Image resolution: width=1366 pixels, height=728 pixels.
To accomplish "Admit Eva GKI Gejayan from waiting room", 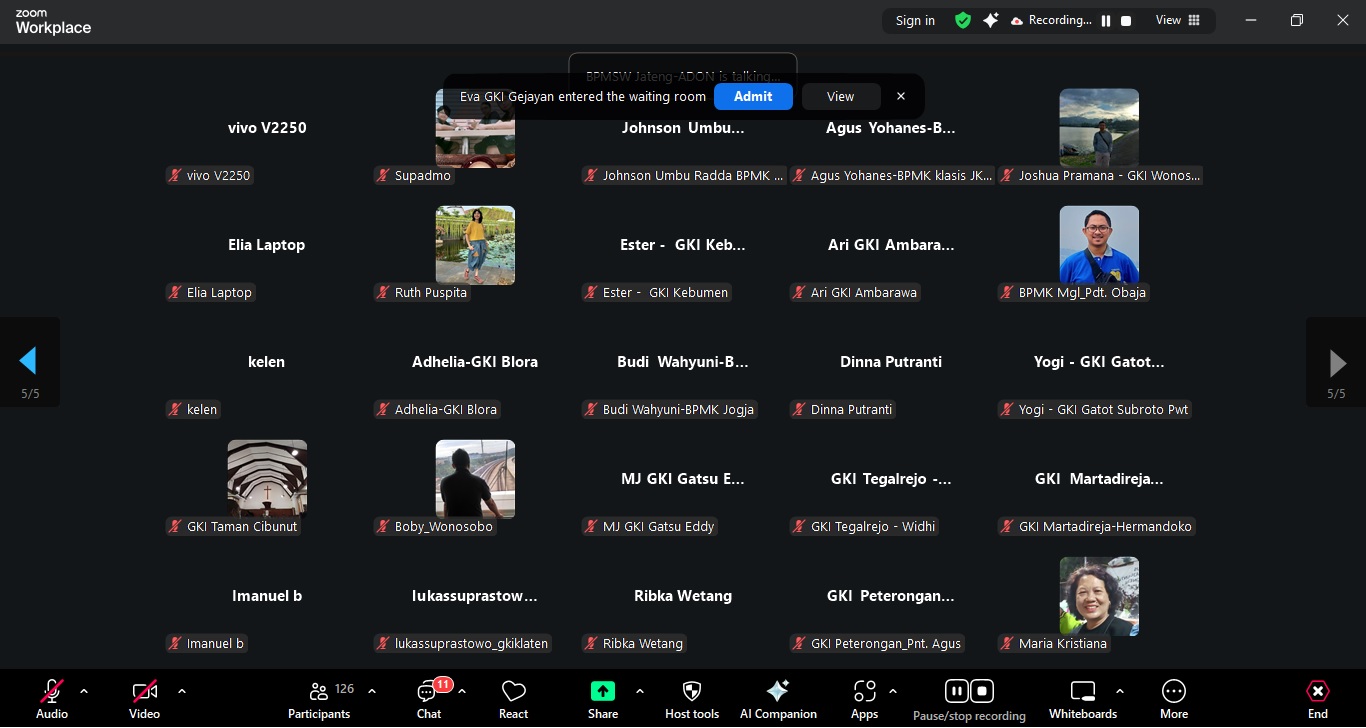I will (x=752, y=96).
